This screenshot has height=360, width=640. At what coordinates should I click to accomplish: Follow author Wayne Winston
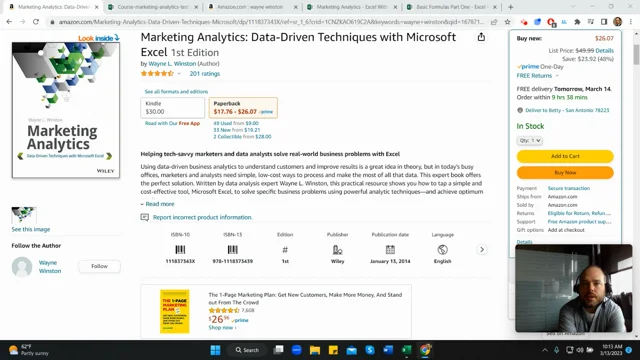pos(99,266)
